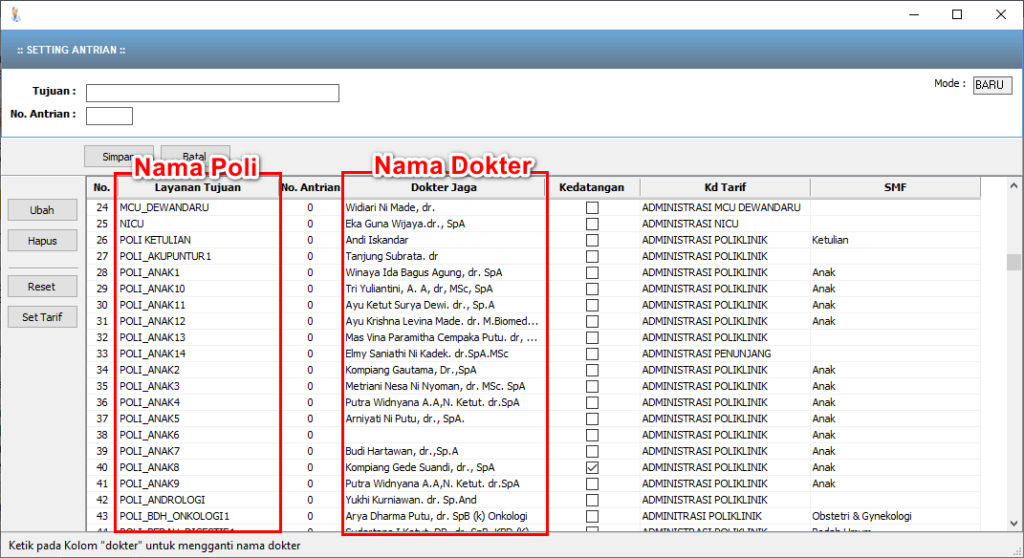Viewport: 1024px width, 558px height.
Task: Open Set Tarif button
Action: (41, 318)
